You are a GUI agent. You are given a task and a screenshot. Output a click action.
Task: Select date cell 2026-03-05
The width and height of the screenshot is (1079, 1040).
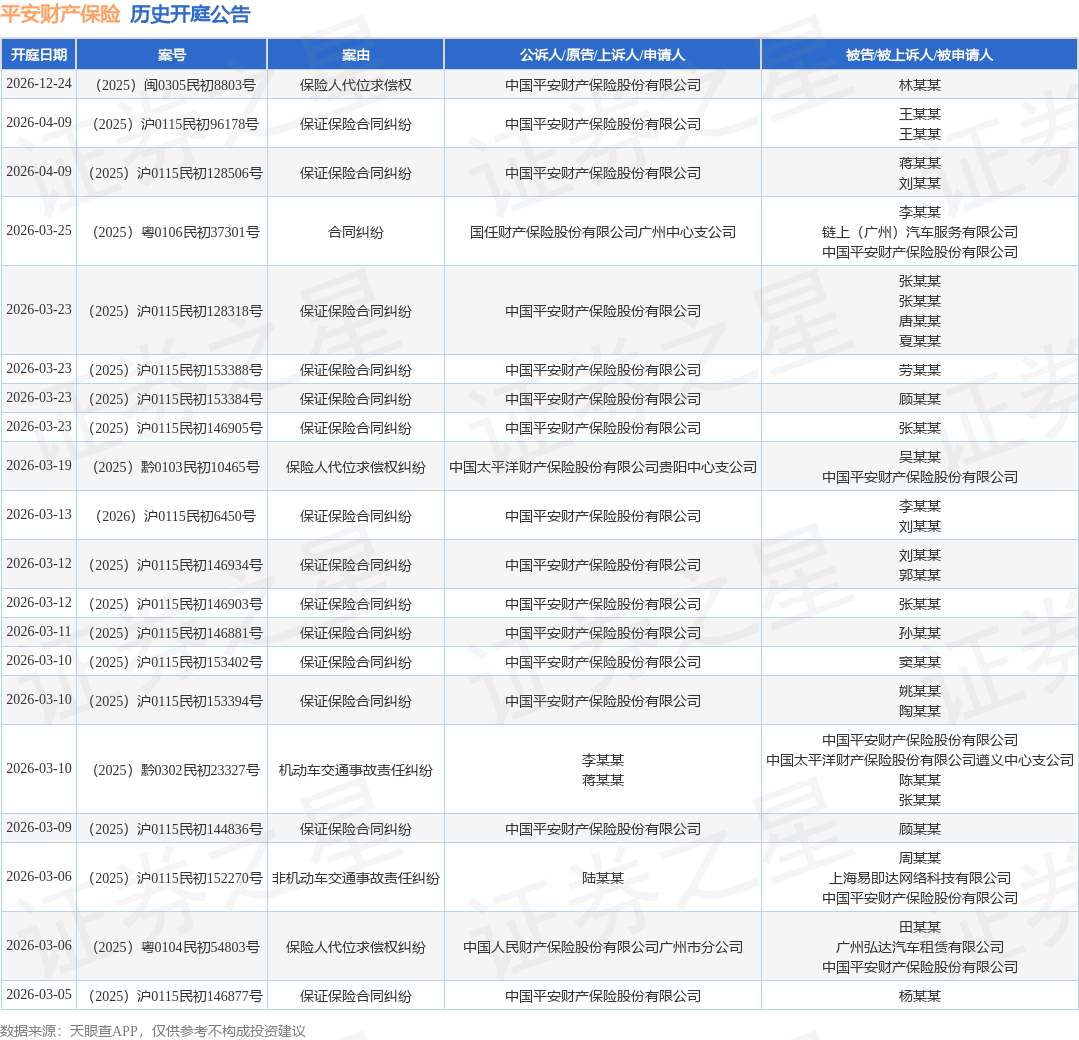[39, 995]
